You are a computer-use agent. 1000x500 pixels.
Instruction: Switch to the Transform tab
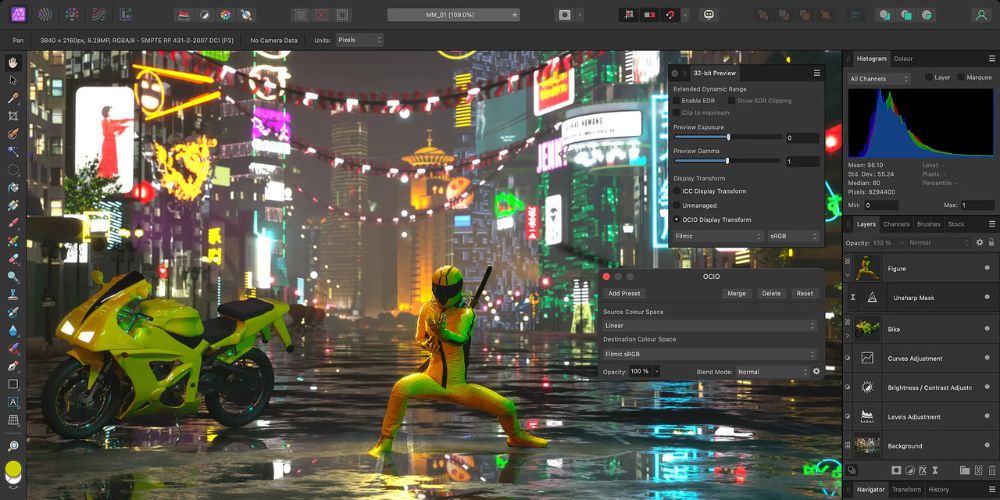tap(906, 490)
